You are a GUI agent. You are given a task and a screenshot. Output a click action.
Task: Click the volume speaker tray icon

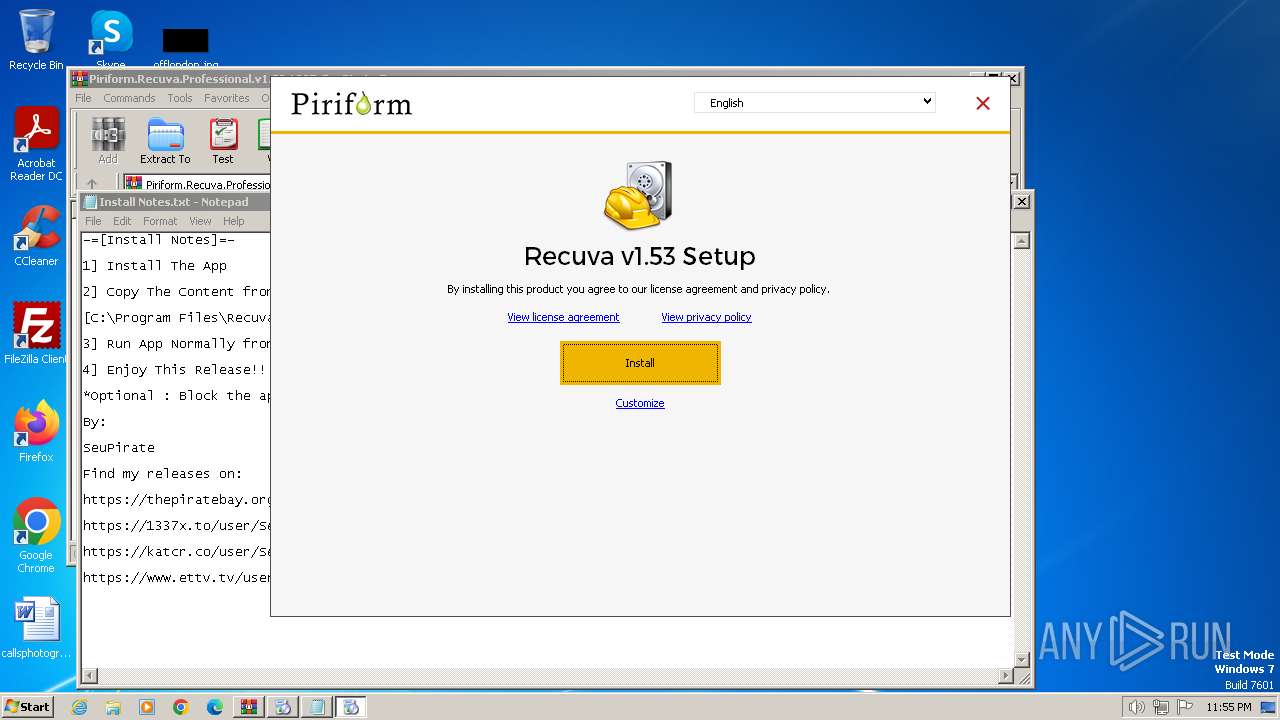(x=1136, y=707)
